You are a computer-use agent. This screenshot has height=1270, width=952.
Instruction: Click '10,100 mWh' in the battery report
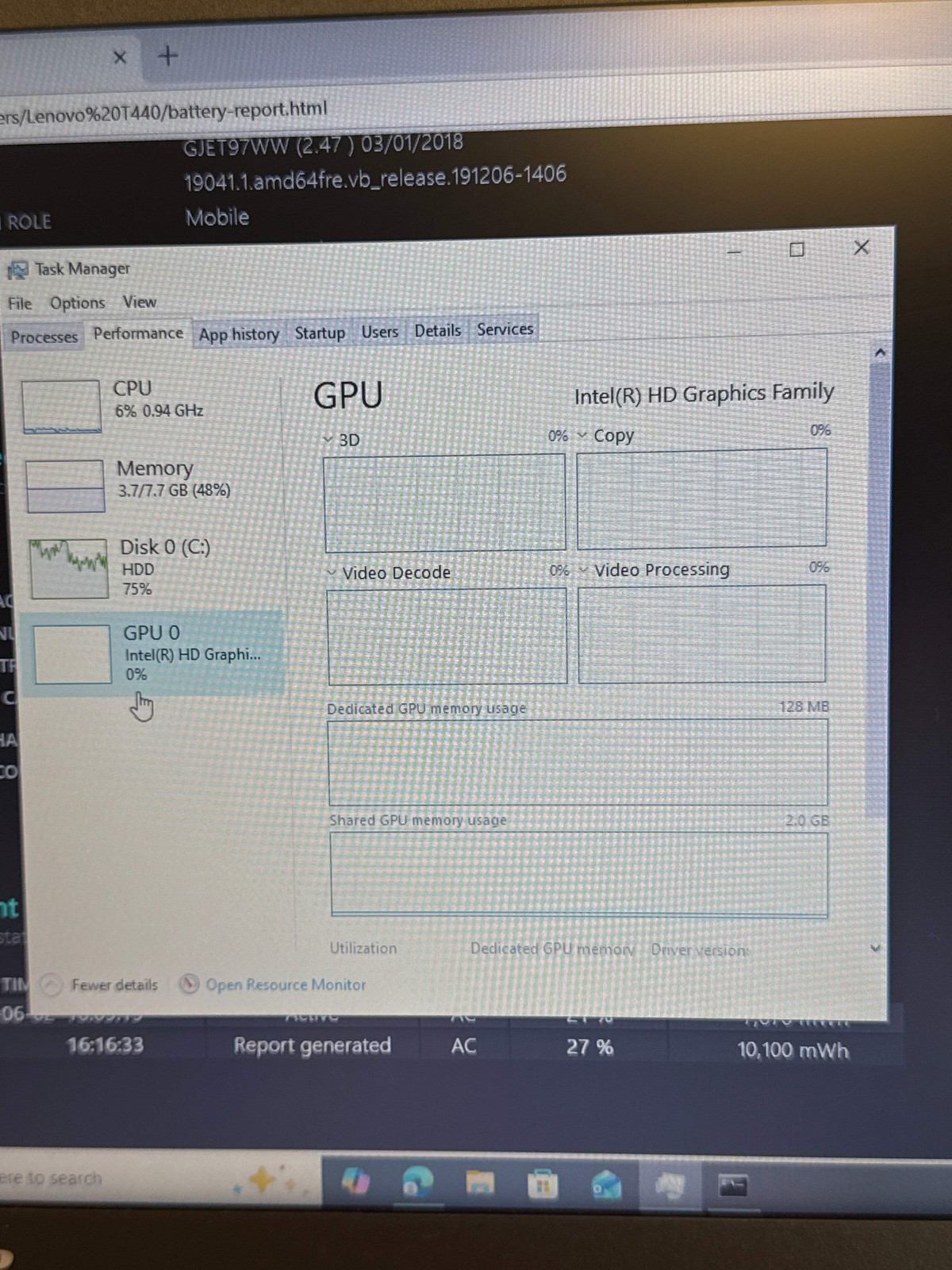pyautogui.click(x=793, y=1050)
